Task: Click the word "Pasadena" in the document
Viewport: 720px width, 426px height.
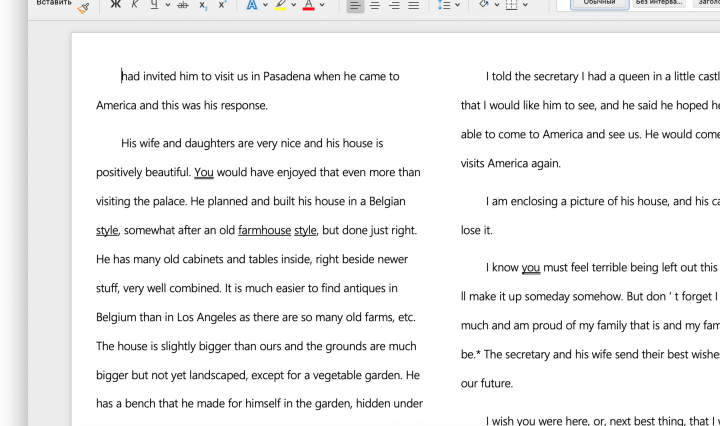Action: coord(287,76)
